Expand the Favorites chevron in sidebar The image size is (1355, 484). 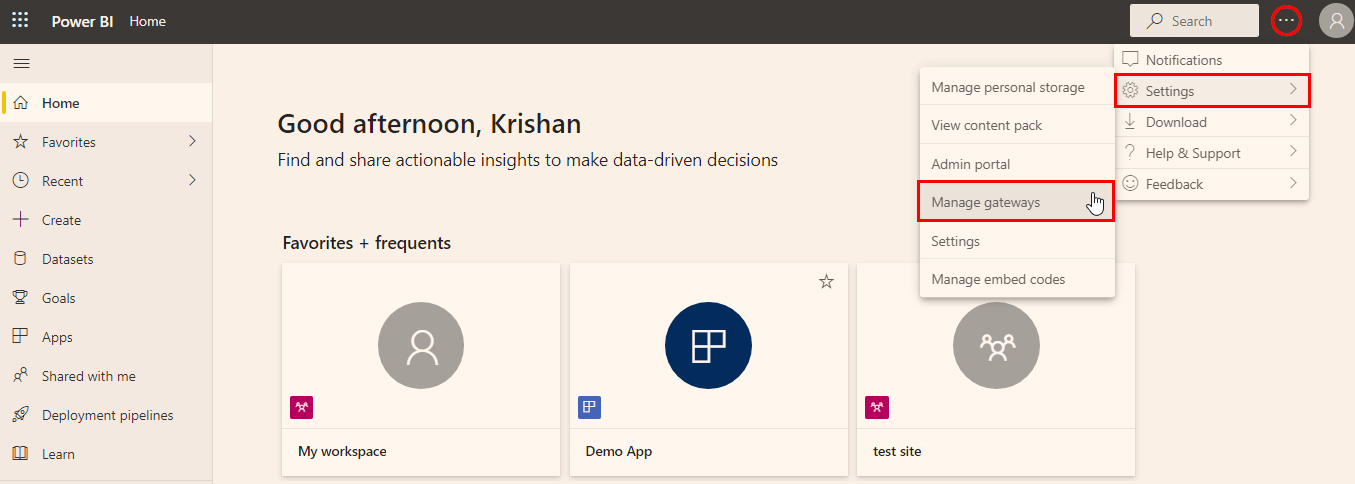click(x=192, y=142)
